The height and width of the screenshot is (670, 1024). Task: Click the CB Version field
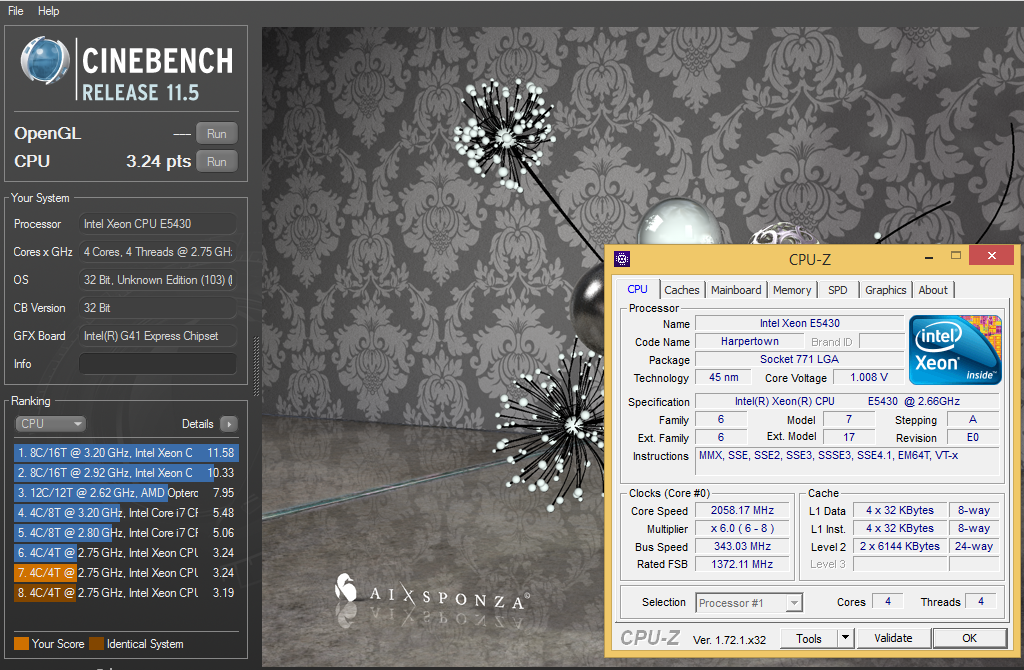(157, 308)
